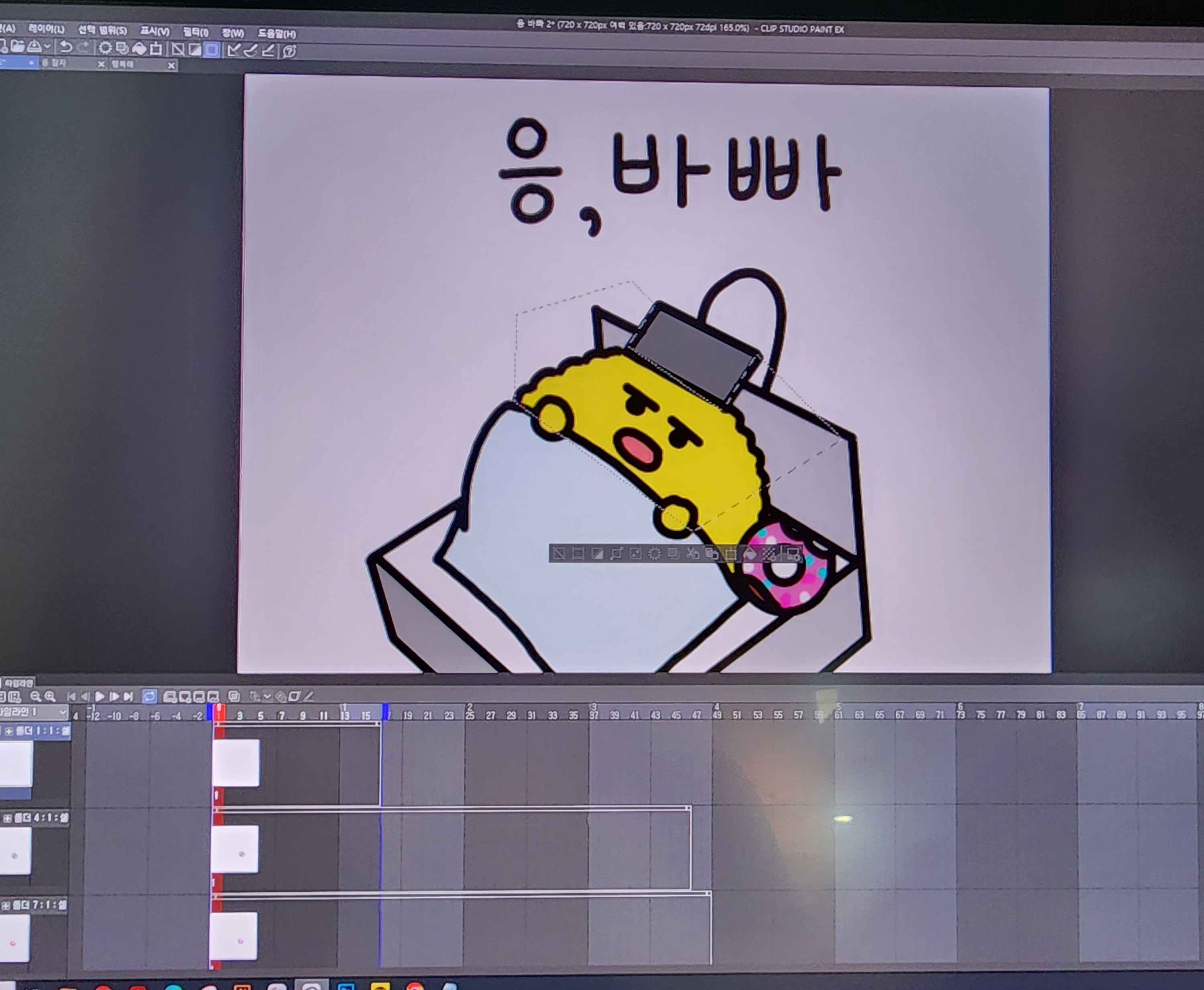
Task: Expand the 폴더 4 : 1 track
Action: (7, 818)
